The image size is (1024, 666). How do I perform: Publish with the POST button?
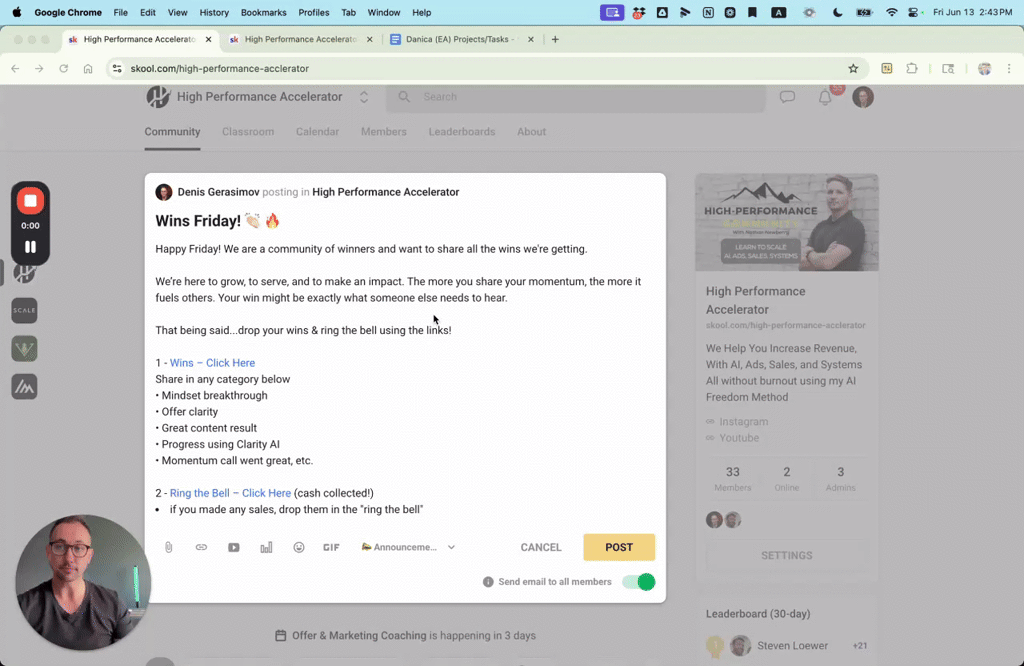(619, 547)
